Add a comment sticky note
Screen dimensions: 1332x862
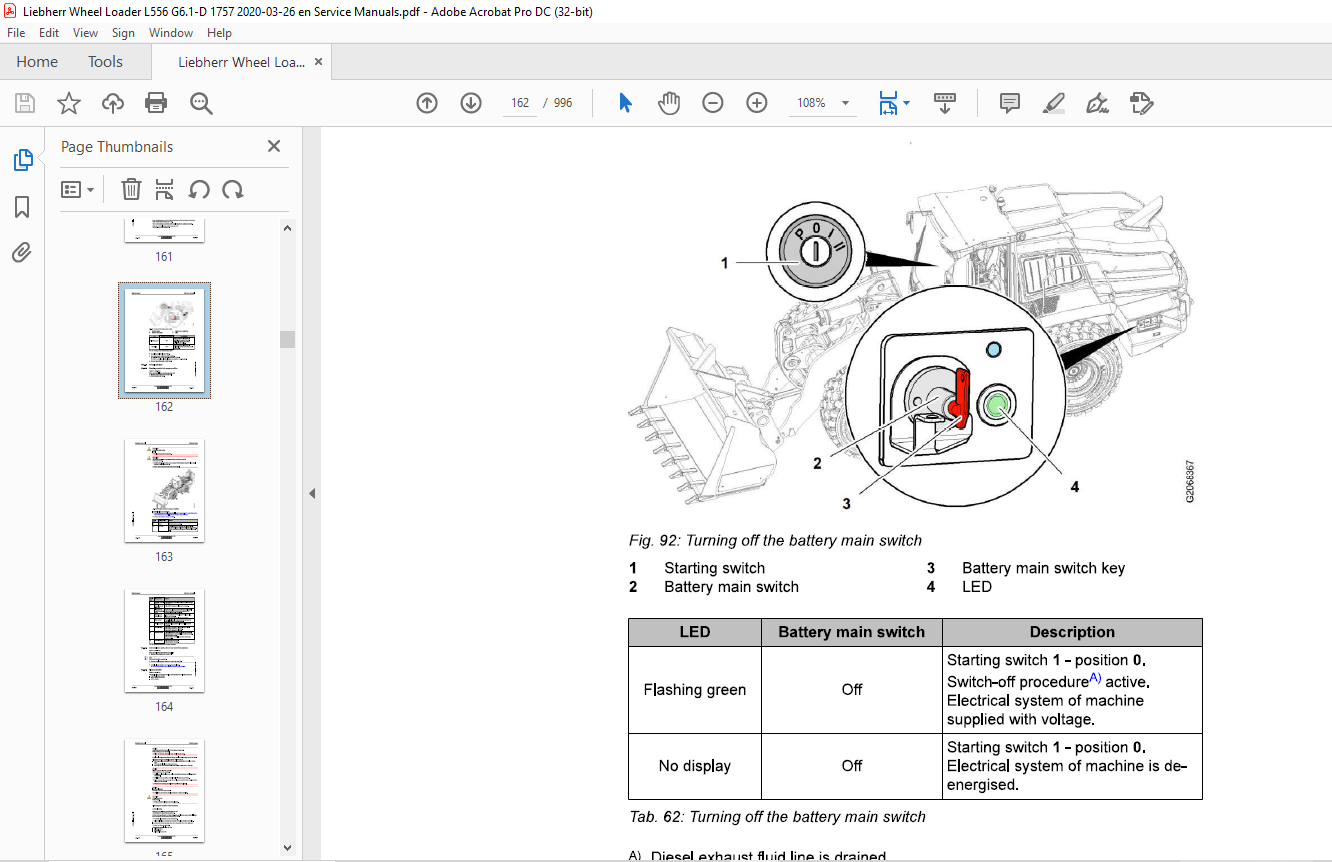(1010, 103)
